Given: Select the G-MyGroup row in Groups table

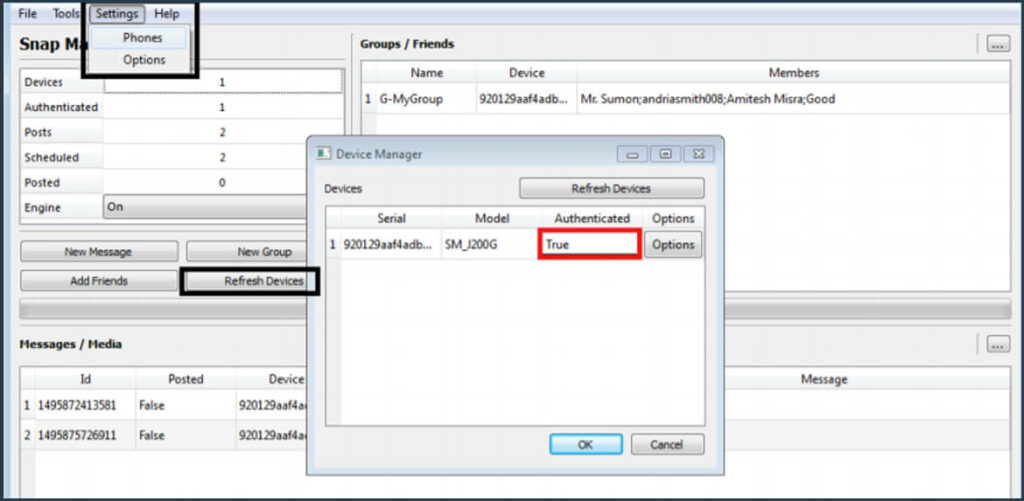Looking at the screenshot, I should click(410, 99).
